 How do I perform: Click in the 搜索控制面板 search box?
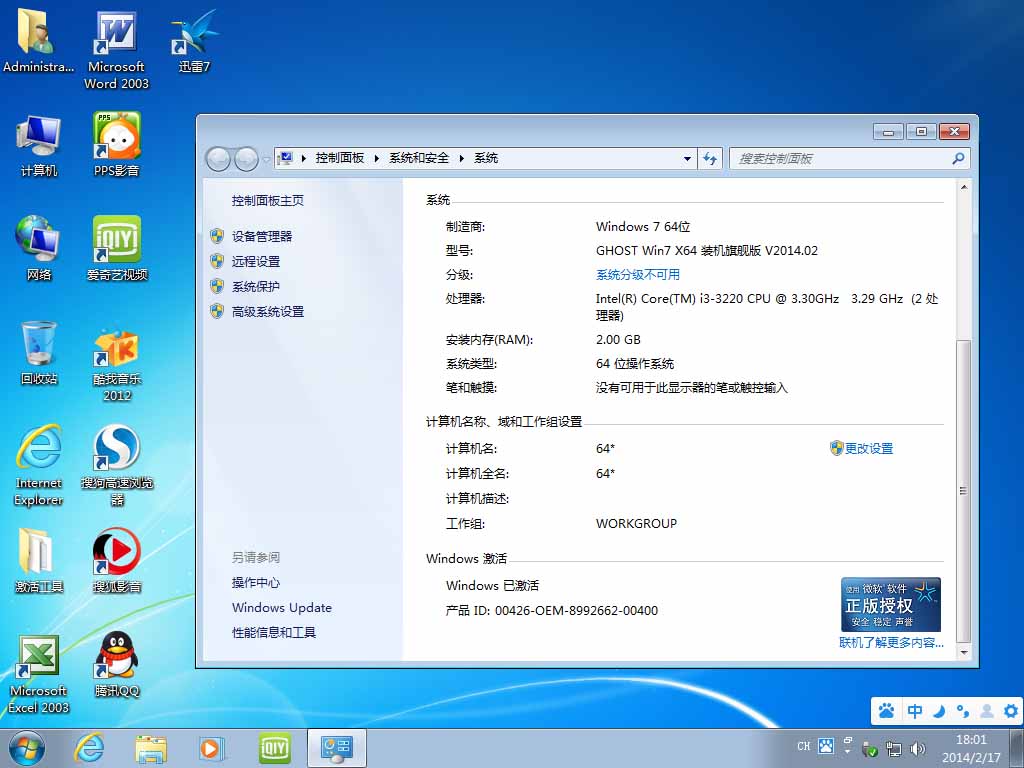pyautogui.click(x=840, y=158)
